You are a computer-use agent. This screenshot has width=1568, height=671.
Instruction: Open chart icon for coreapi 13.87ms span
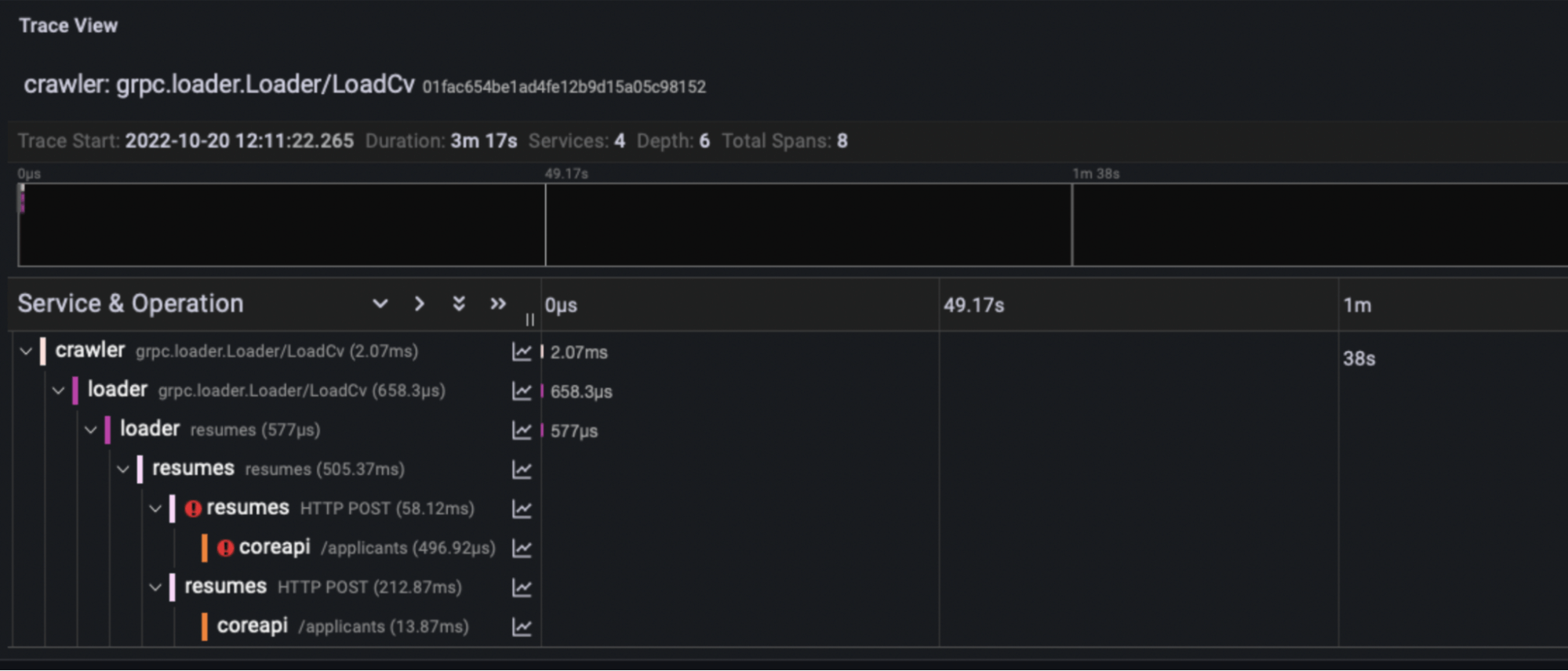pyautogui.click(x=522, y=627)
